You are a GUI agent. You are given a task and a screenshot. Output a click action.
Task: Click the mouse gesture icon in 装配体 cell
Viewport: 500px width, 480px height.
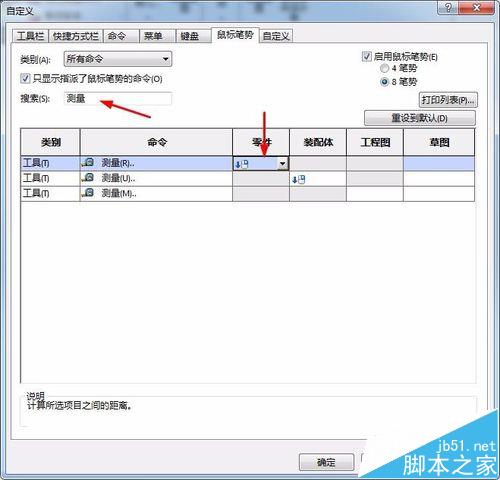(x=299, y=180)
